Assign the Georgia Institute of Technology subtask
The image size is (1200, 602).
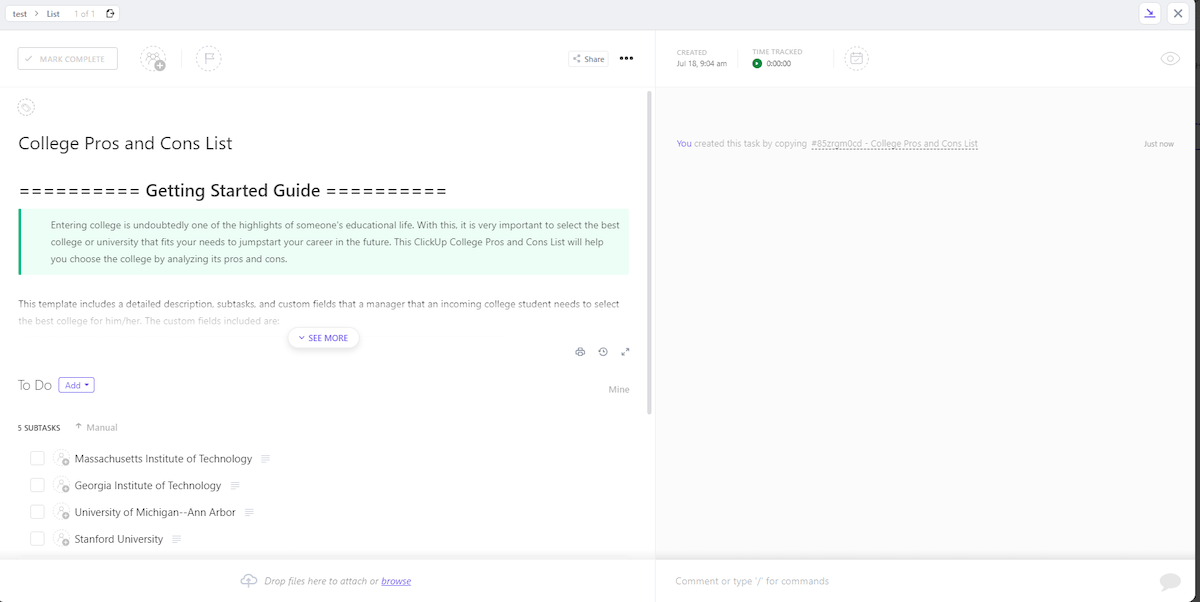(x=61, y=486)
